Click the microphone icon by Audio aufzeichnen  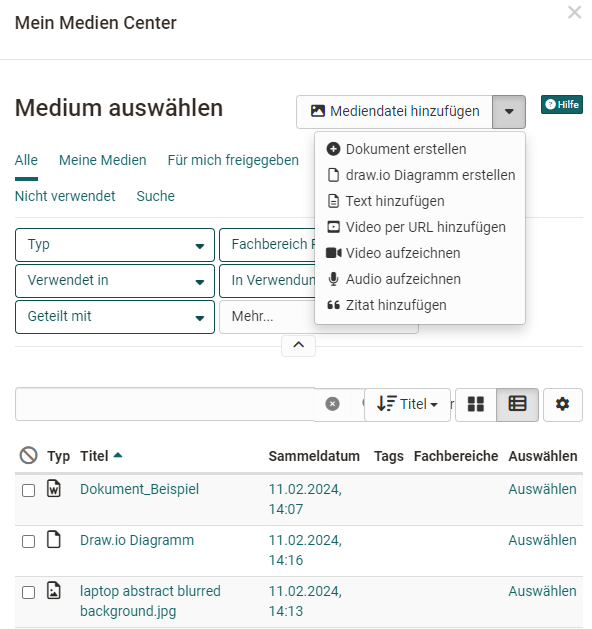point(333,279)
